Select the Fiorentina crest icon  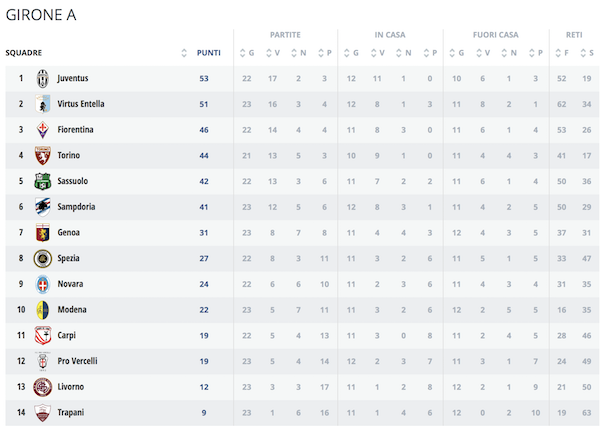pos(42,130)
